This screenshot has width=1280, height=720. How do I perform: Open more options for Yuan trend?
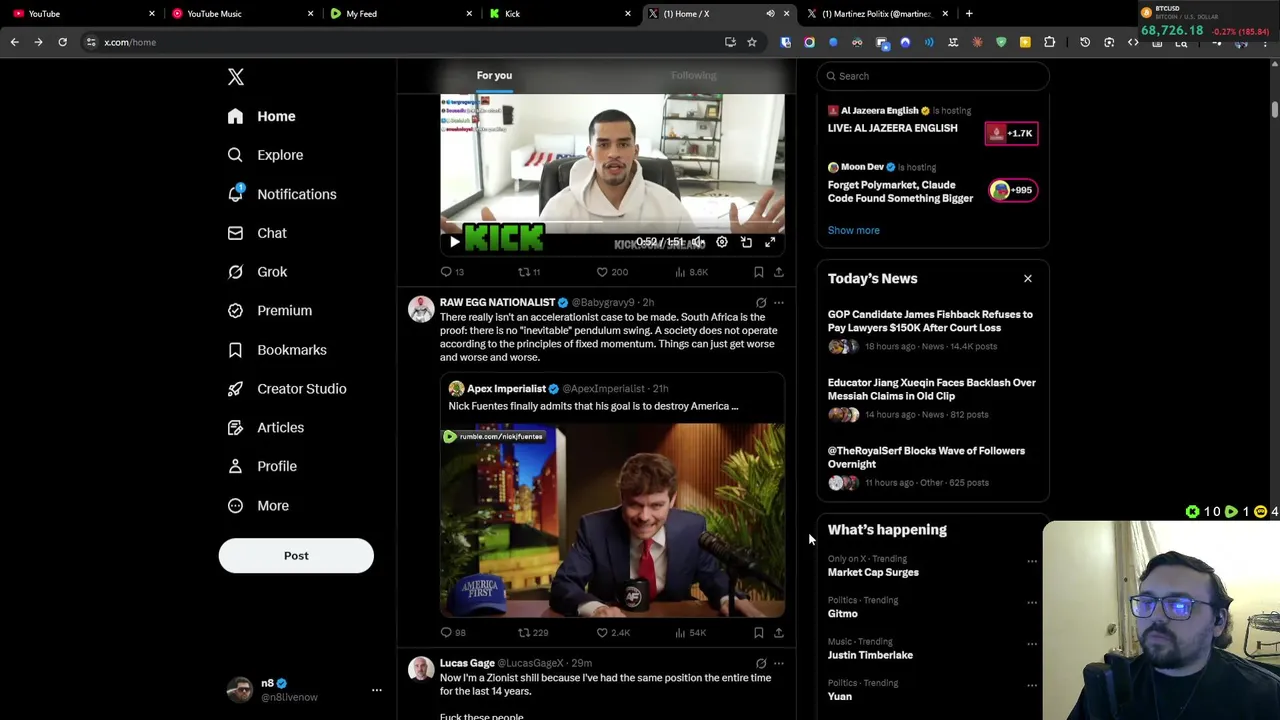1032,685
